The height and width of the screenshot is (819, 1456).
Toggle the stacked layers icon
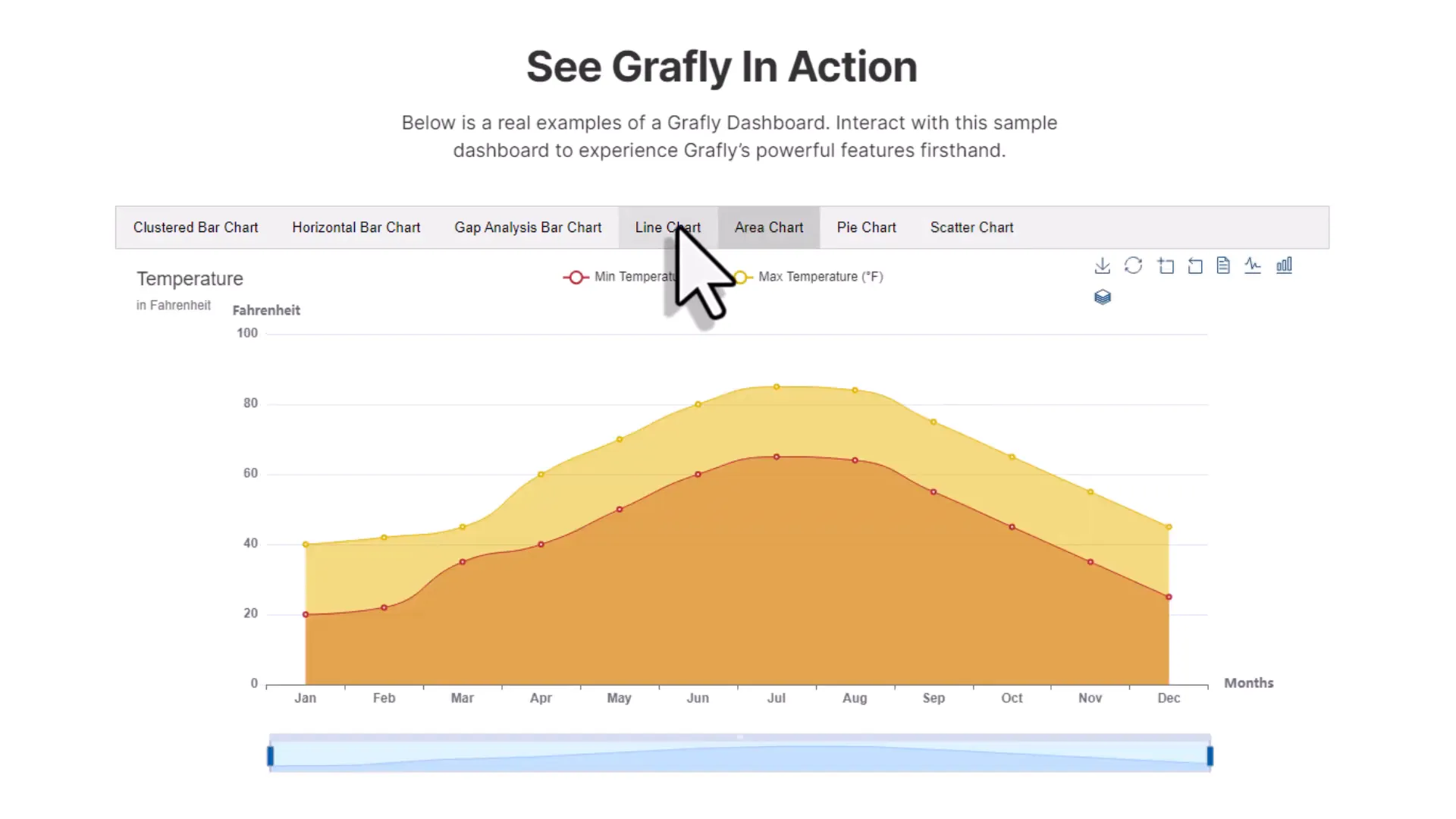tap(1103, 297)
